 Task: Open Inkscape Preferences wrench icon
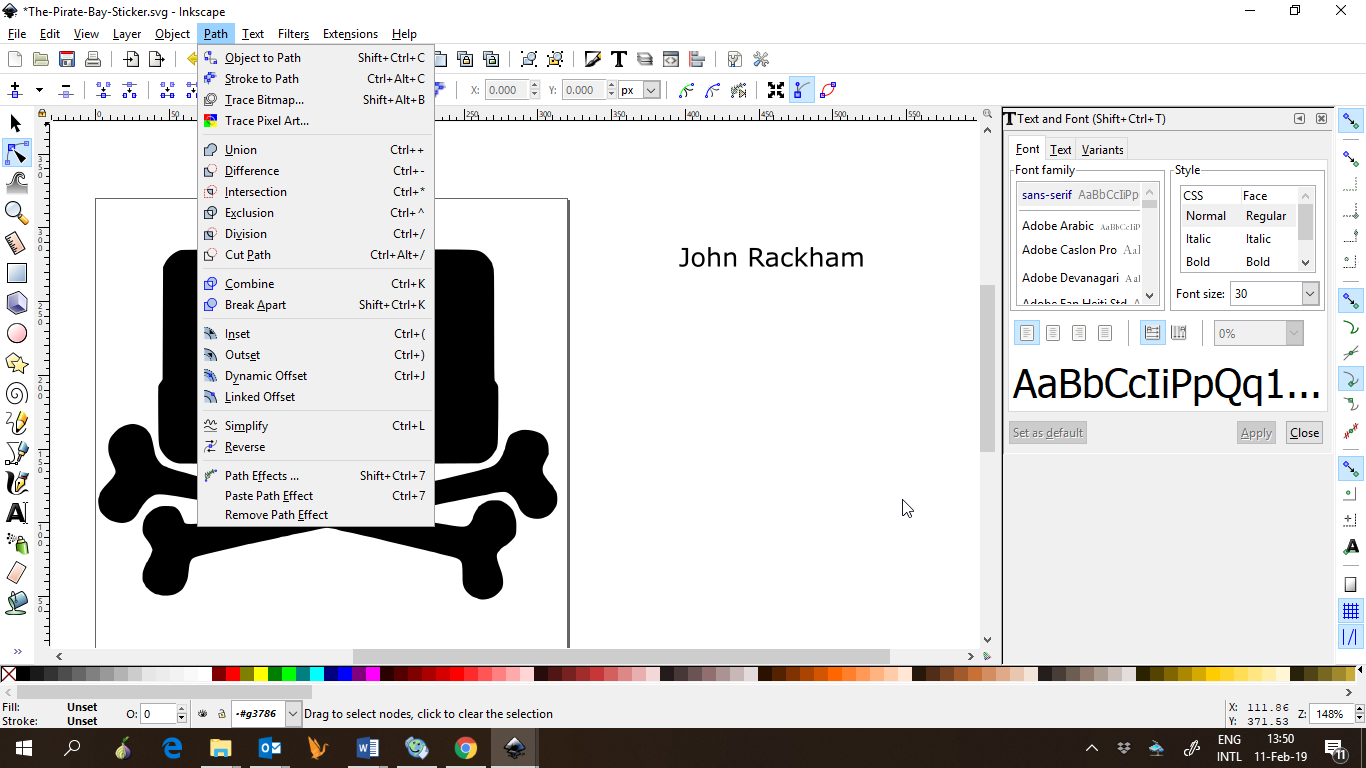(x=761, y=59)
